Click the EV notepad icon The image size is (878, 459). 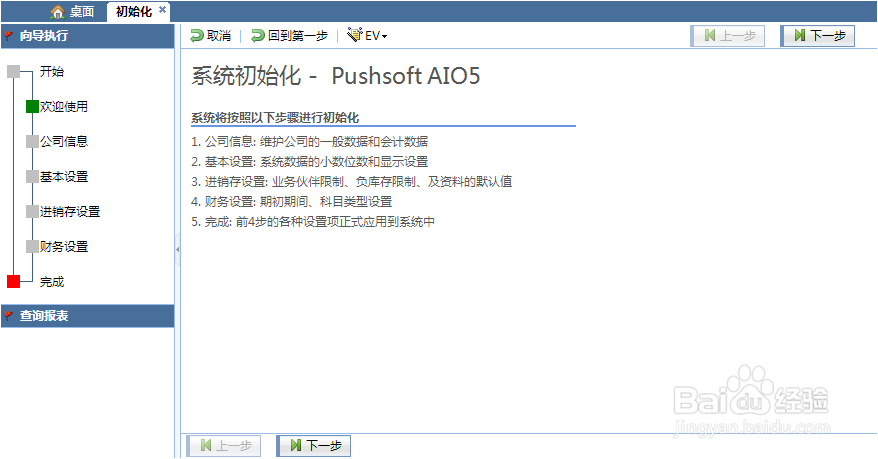click(x=354, y=35)
